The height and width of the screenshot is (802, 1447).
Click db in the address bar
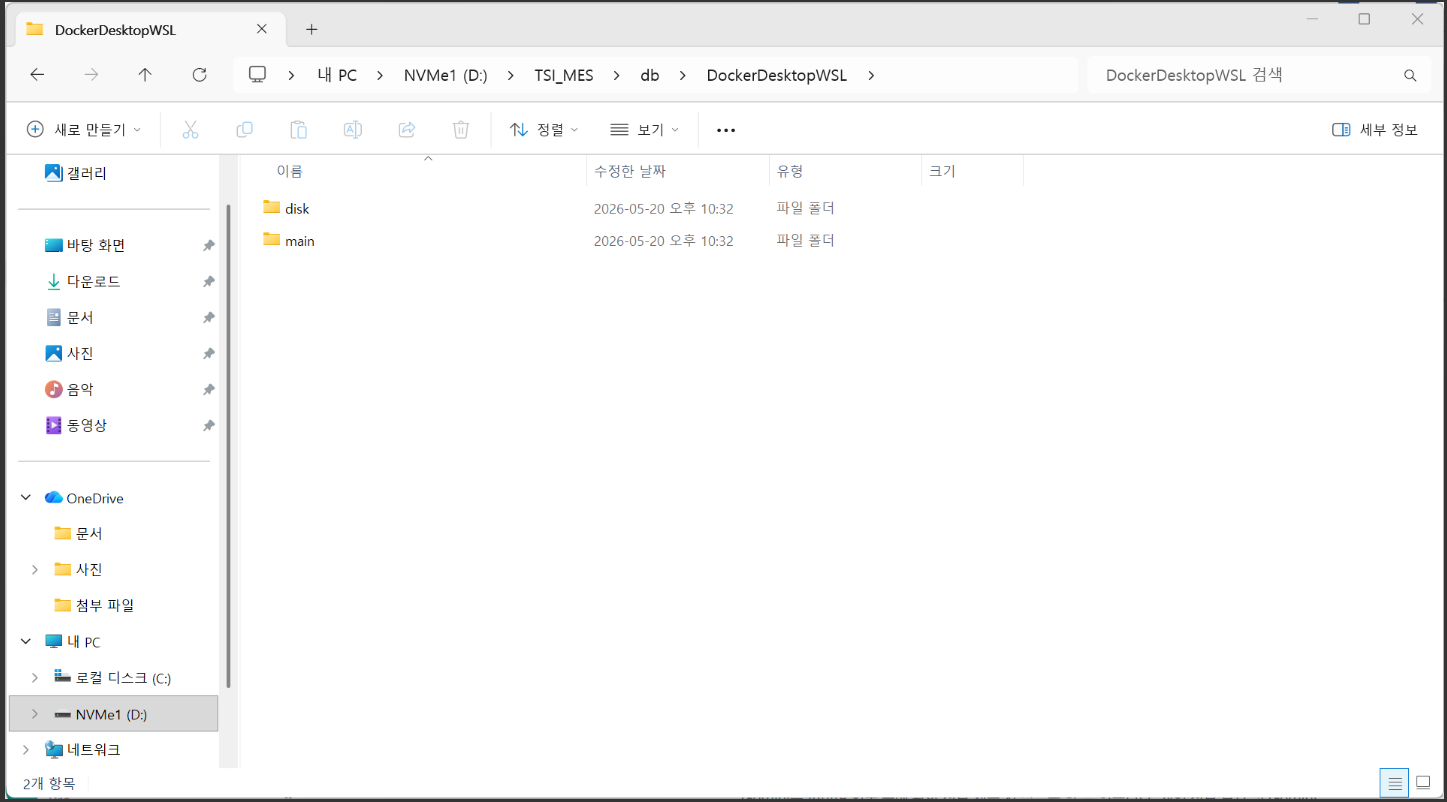pyautogui.click(x=650, y=75)
